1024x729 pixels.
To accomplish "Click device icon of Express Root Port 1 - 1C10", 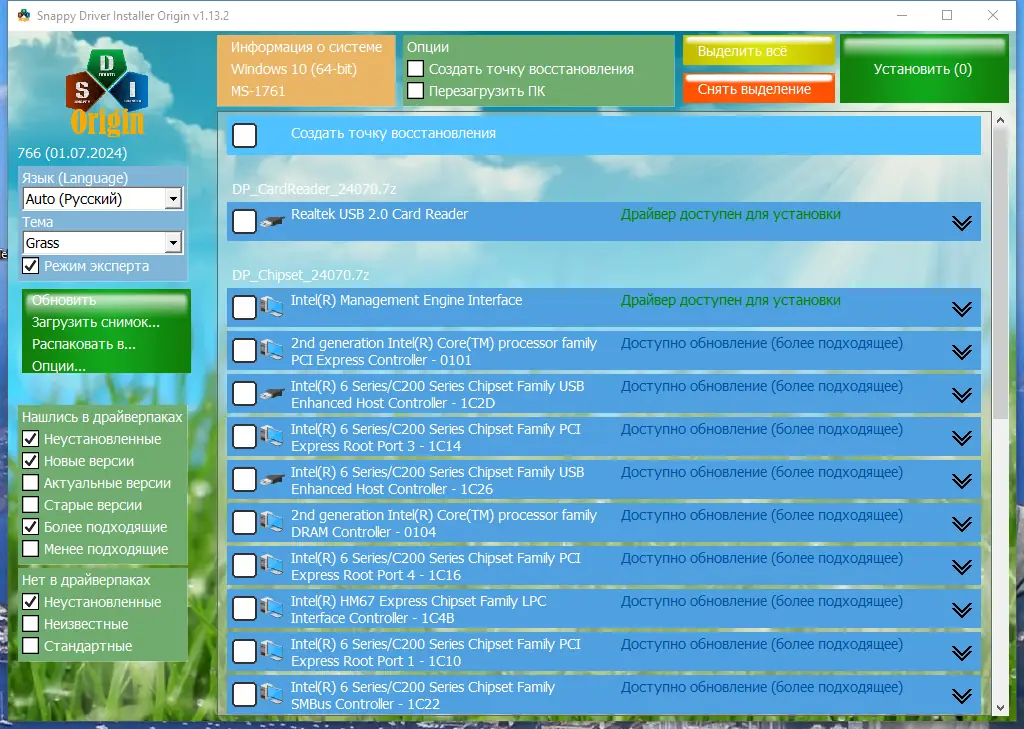I will coord(272,652).
